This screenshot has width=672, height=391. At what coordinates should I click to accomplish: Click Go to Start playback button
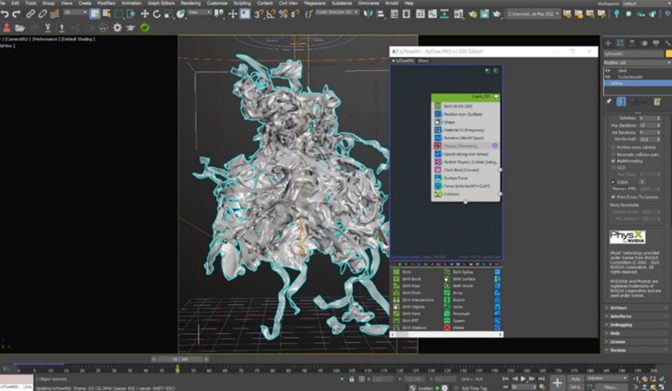pyautogui.click(x=506, y=379)
